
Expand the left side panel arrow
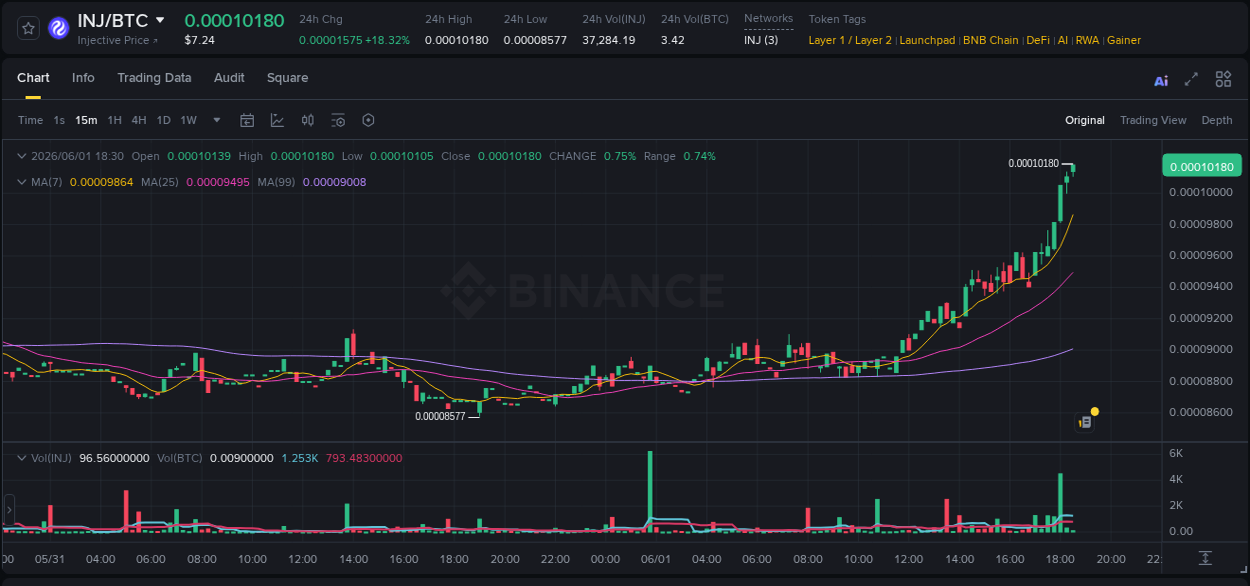click(x=9, y=509)
